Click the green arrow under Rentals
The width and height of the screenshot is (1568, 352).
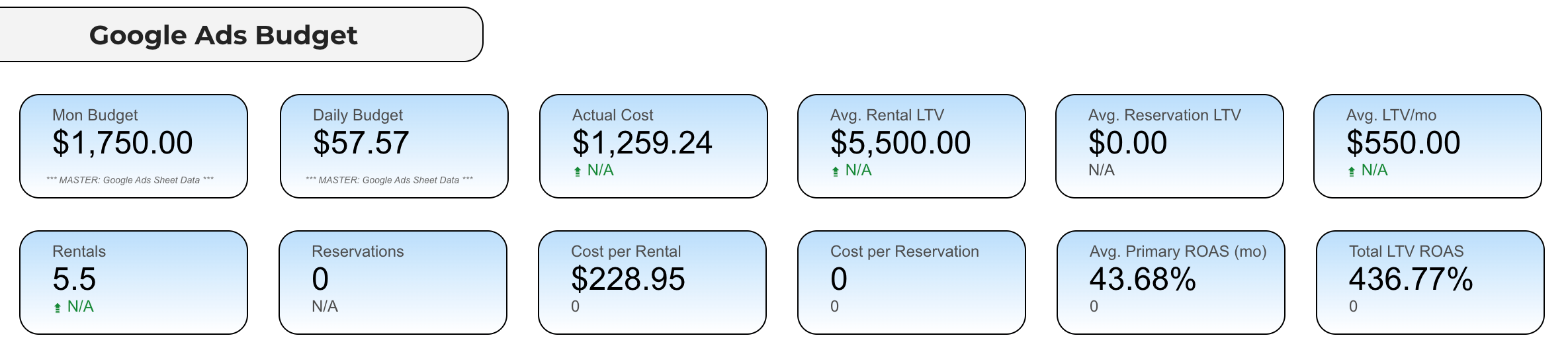(x=58, y=308)
